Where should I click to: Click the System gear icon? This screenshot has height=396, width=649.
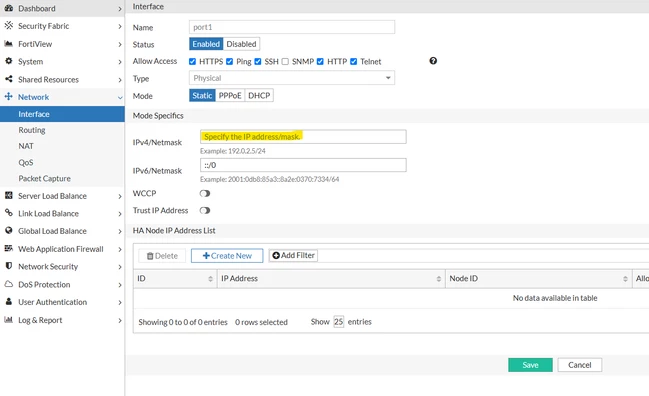[x=8, y=61]
